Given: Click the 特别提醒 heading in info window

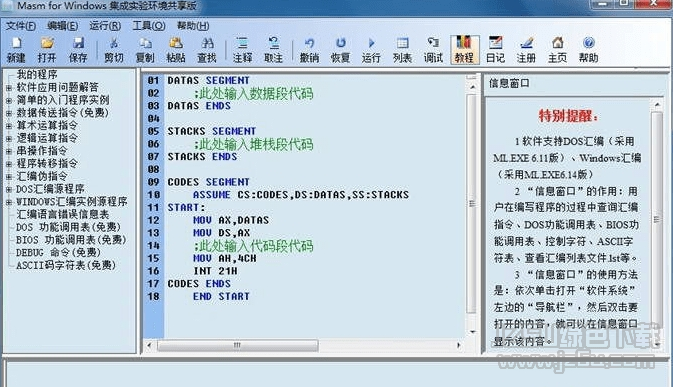Looking at the screenshot, I should coord(568,116).
